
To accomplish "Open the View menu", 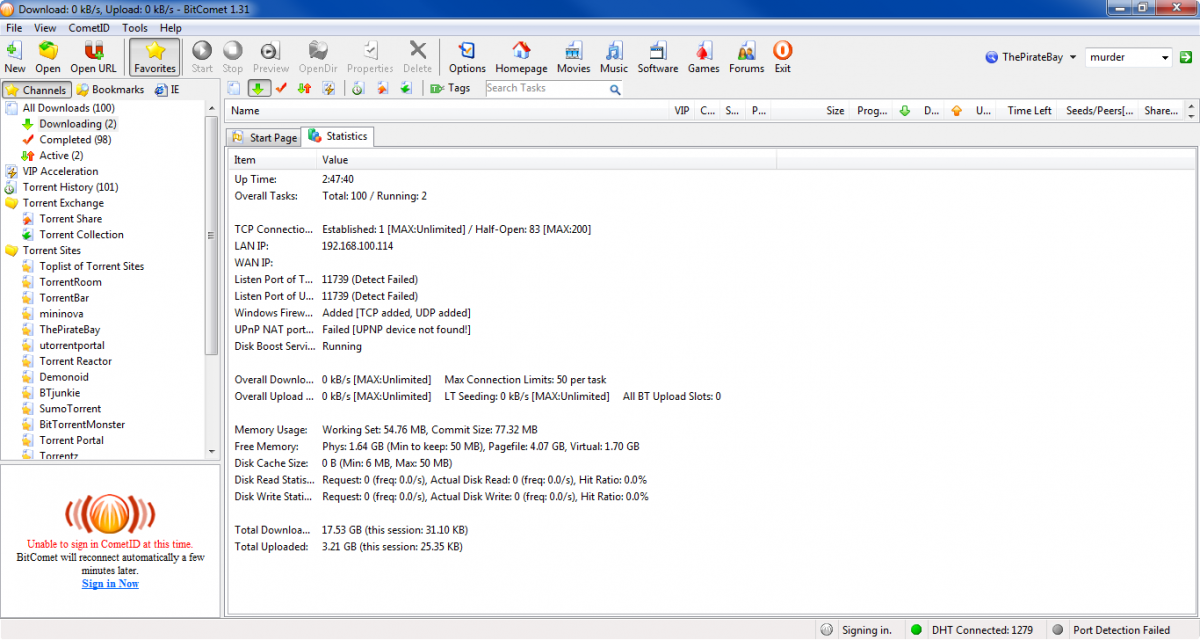I will (45, 28).
